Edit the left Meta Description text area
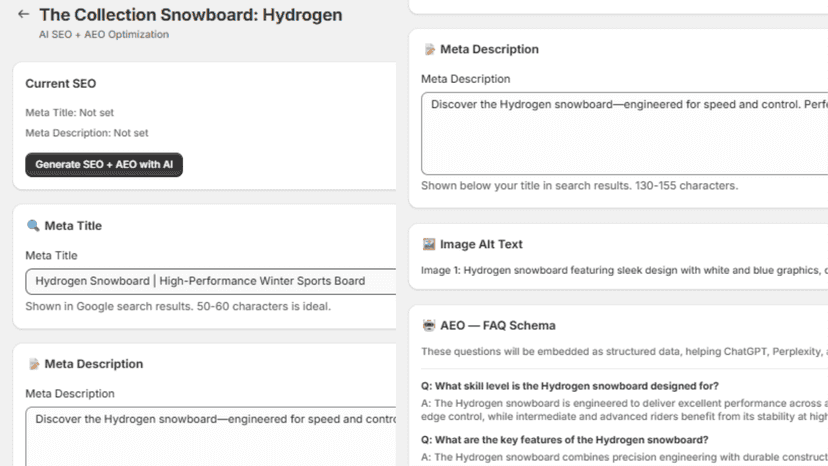828x466 pixels. point(211,436)
